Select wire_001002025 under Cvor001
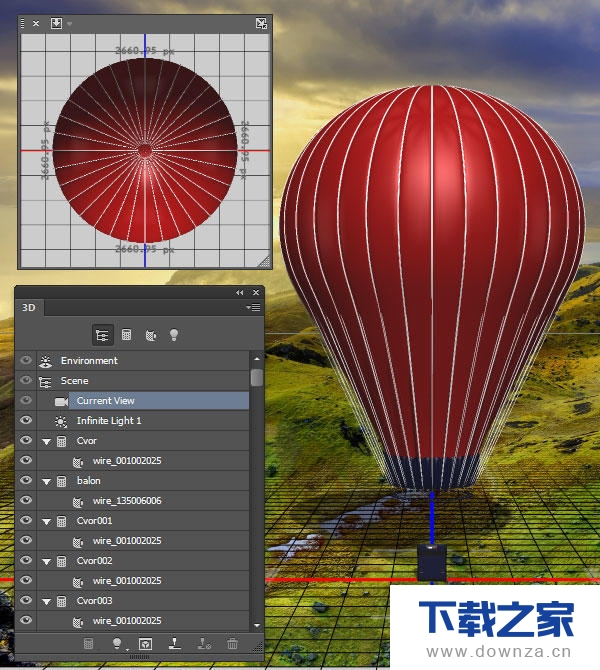This screenshot has width=600, height=670. pyautogui.click(x=143, y=541)
